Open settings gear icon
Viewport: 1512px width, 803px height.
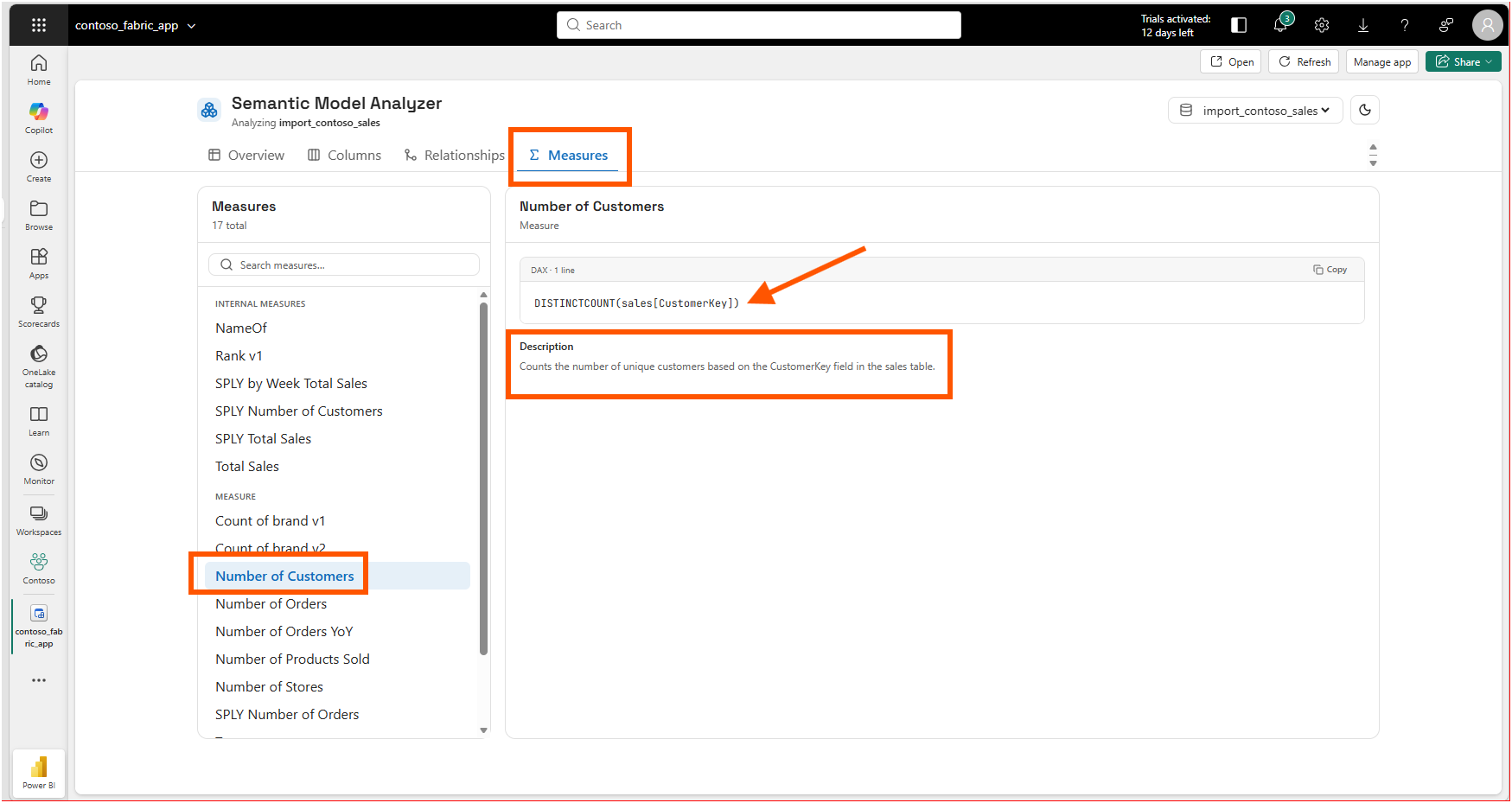1322,25
